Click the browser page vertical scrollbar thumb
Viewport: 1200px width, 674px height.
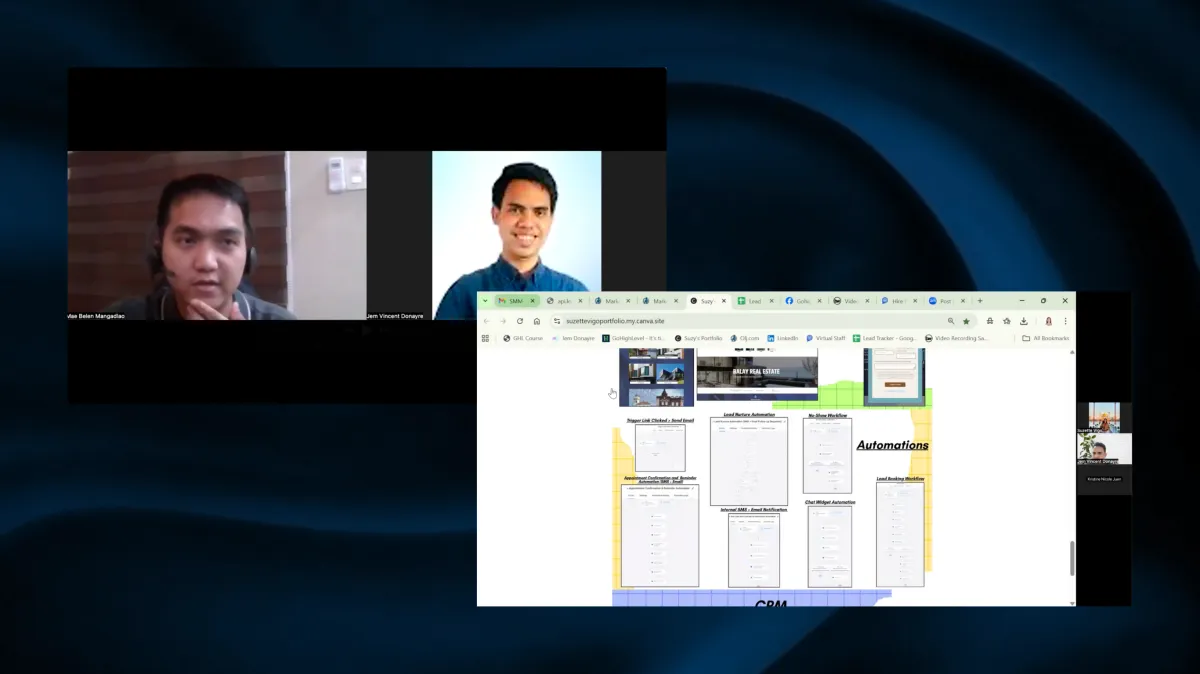coord(1071,558)
